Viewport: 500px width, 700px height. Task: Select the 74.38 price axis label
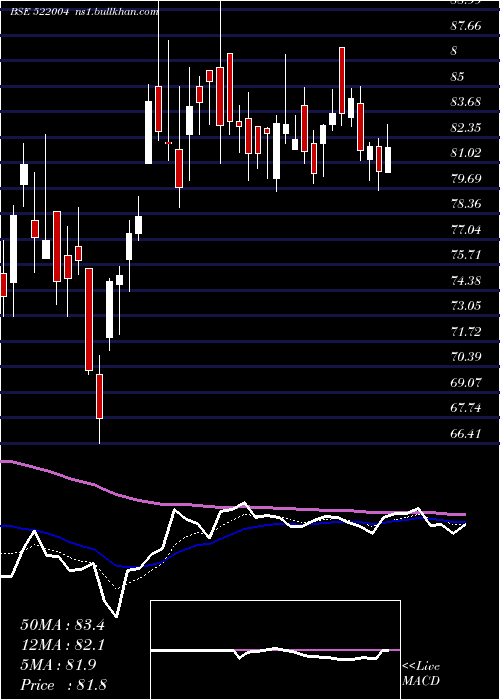pos(466,281)
